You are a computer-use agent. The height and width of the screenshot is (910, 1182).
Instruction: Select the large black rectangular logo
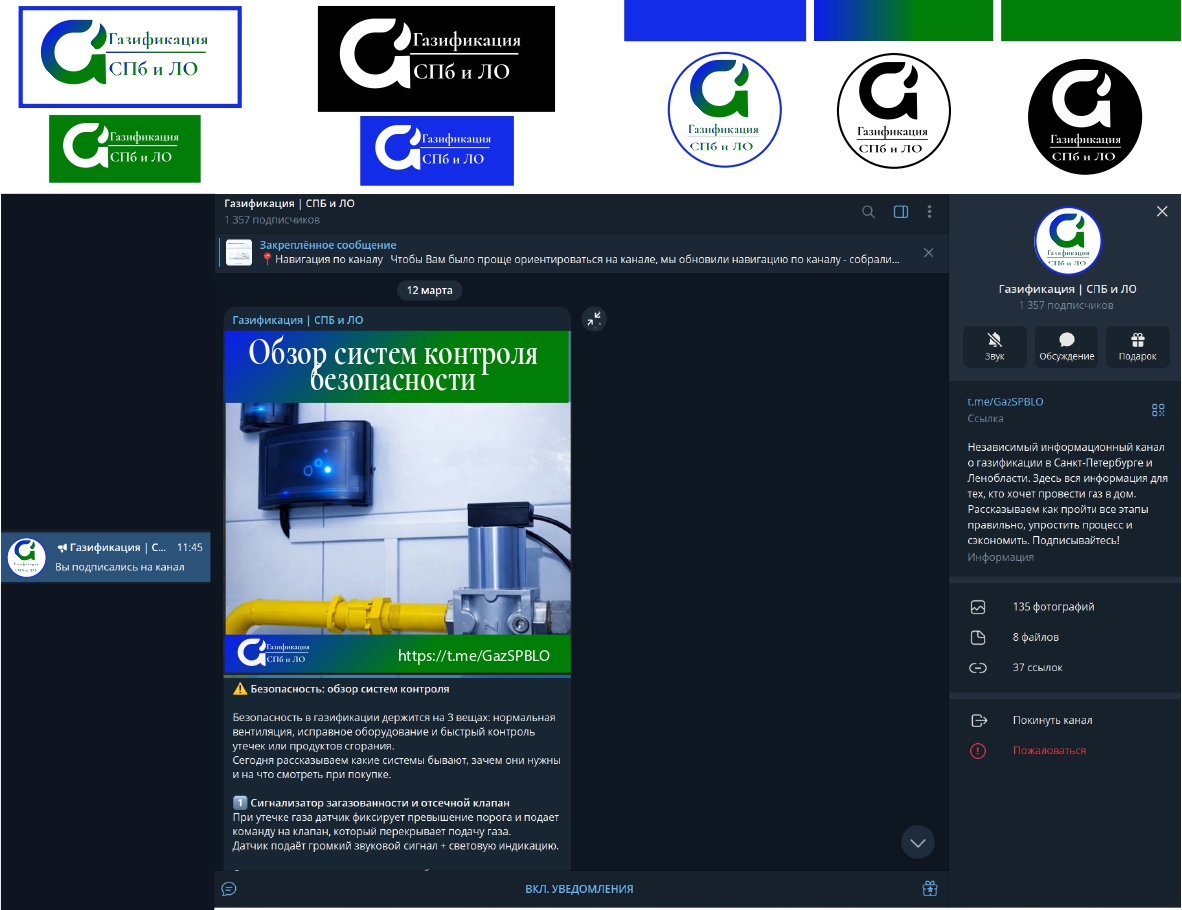click(x=436, y=59)
